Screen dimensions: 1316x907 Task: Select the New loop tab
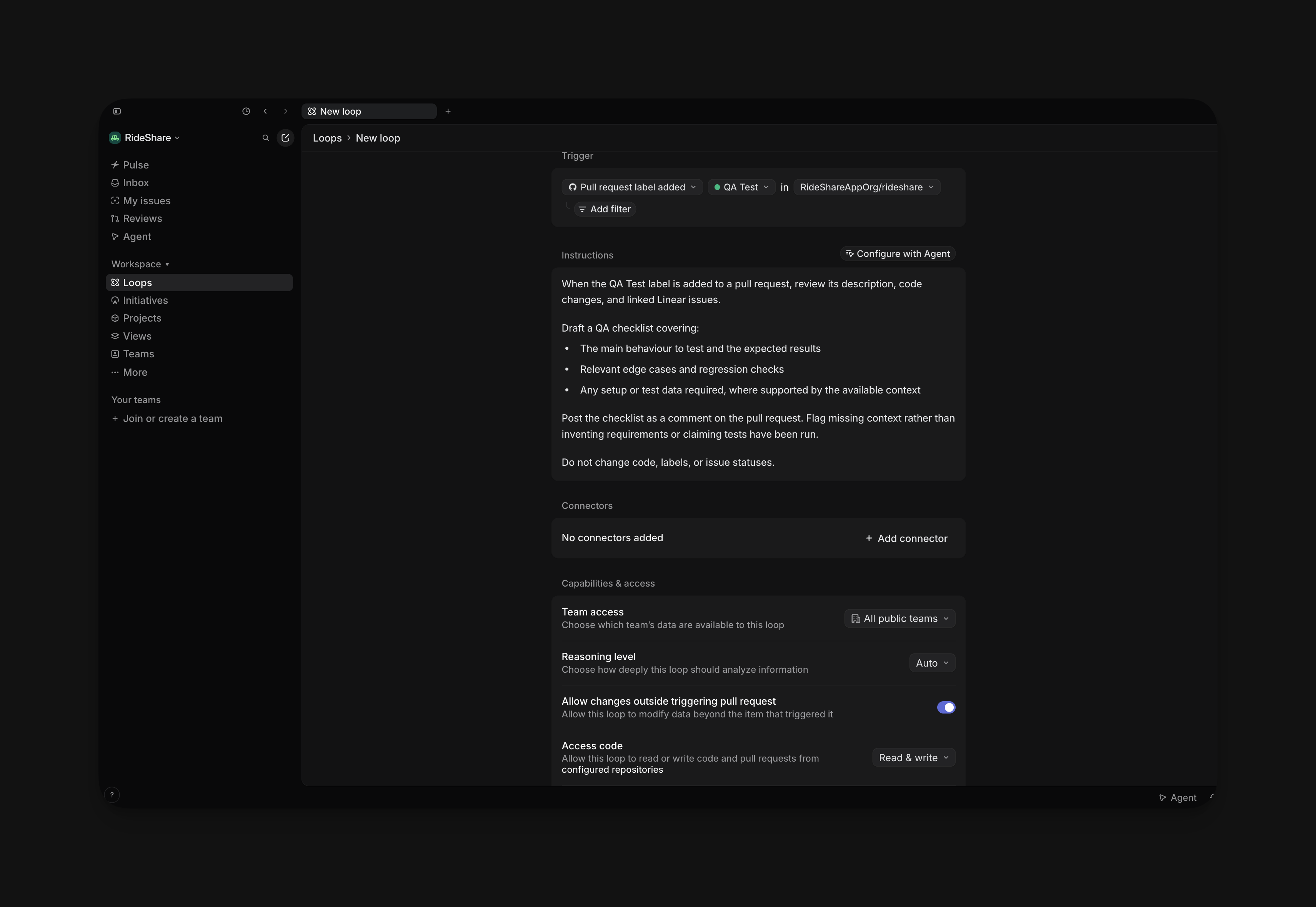(369, 112)
